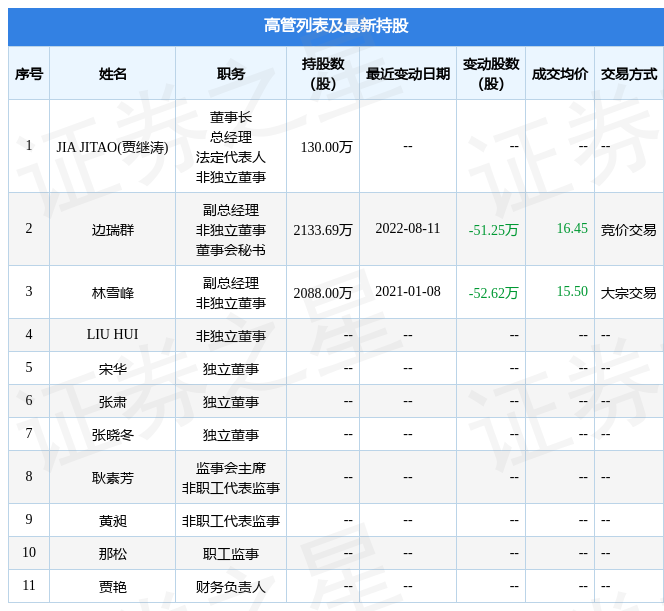Click 独立董事 in 宋华's row

[x=231, y=369]
